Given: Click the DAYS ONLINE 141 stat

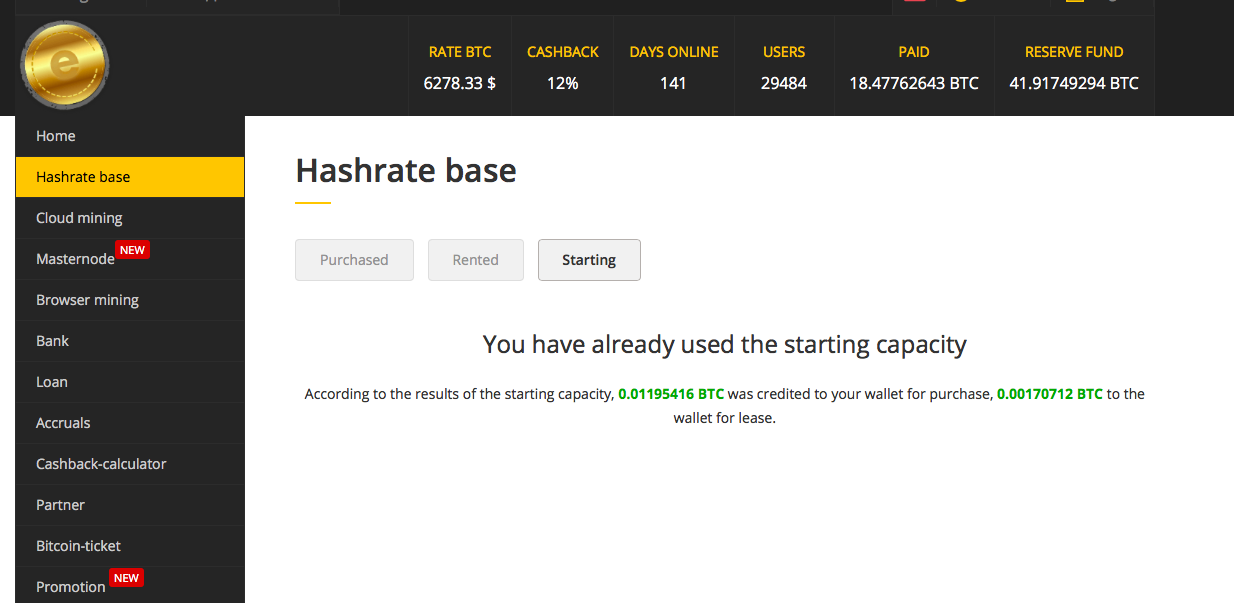Looking at the screenshot, I should tap(674, 67).
